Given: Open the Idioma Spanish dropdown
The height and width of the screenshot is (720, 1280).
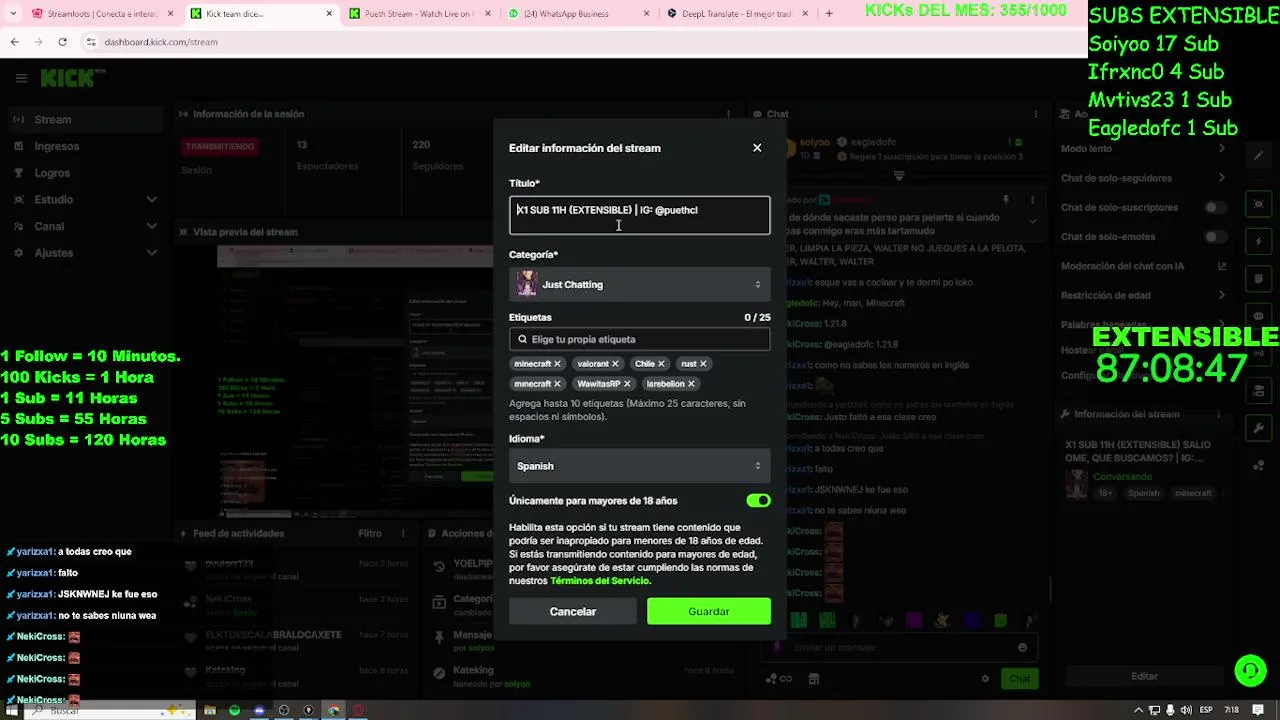Looking at the screenshot, I should (639, 466).
